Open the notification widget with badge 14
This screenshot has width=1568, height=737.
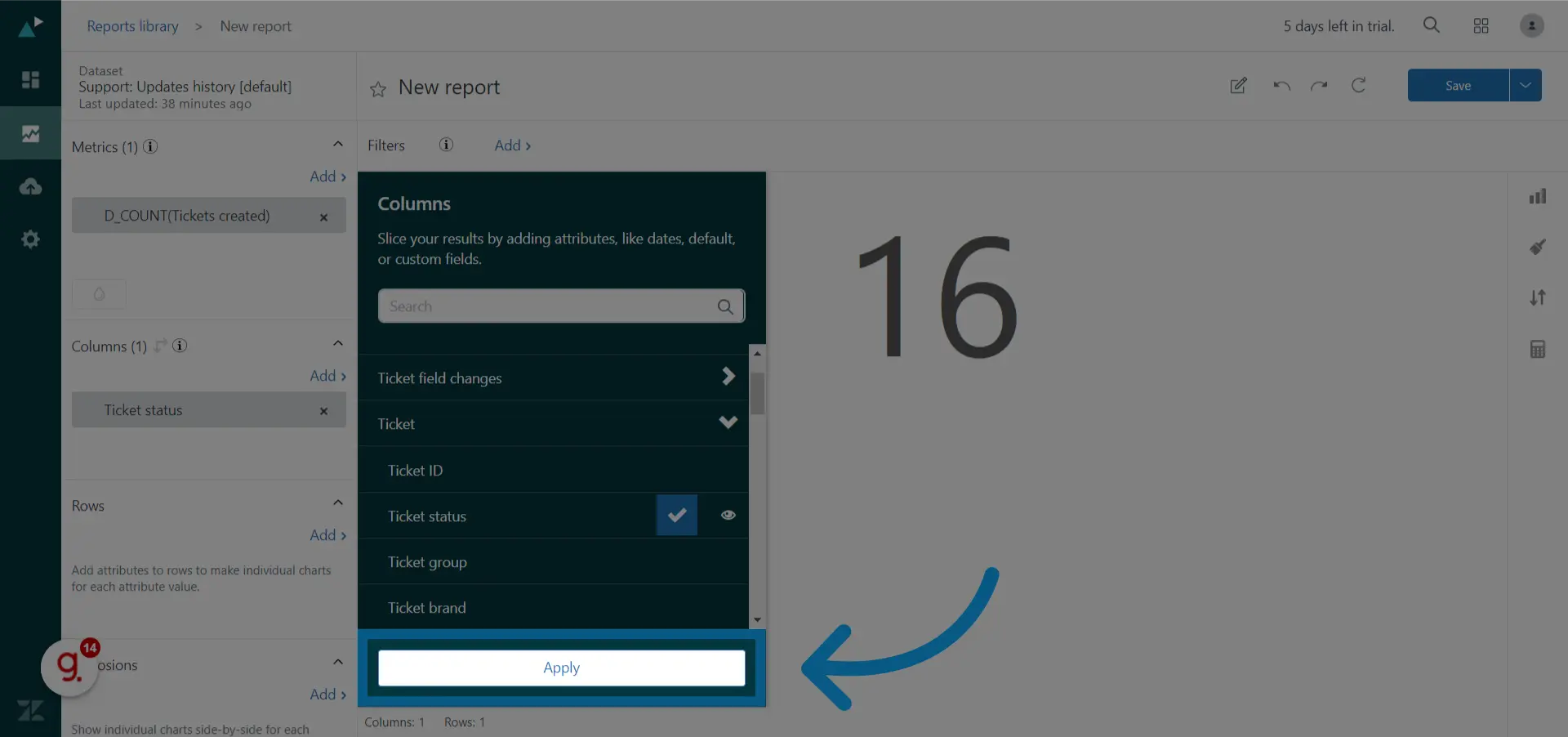click(70, 667)
